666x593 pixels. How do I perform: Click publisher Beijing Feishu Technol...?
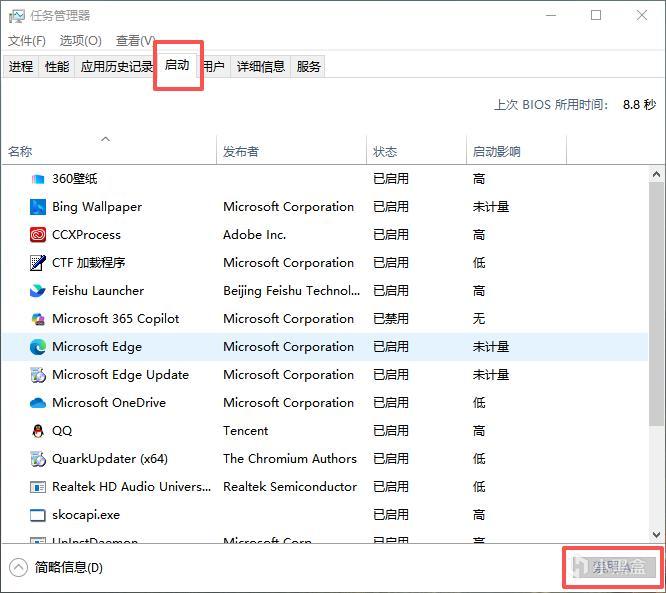click(292, 291)
